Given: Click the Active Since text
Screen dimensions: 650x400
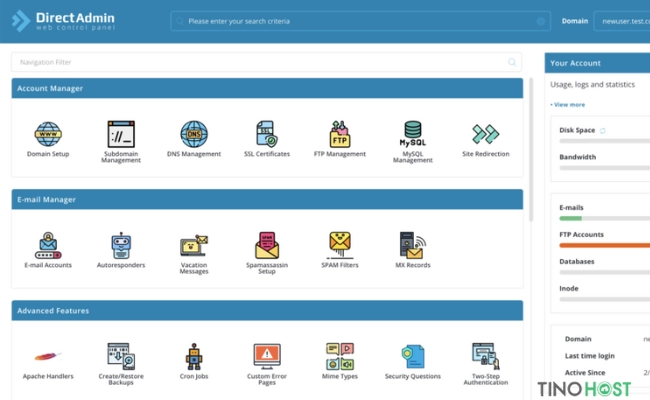Looking at the screenshot, I should tap(585, 373).
